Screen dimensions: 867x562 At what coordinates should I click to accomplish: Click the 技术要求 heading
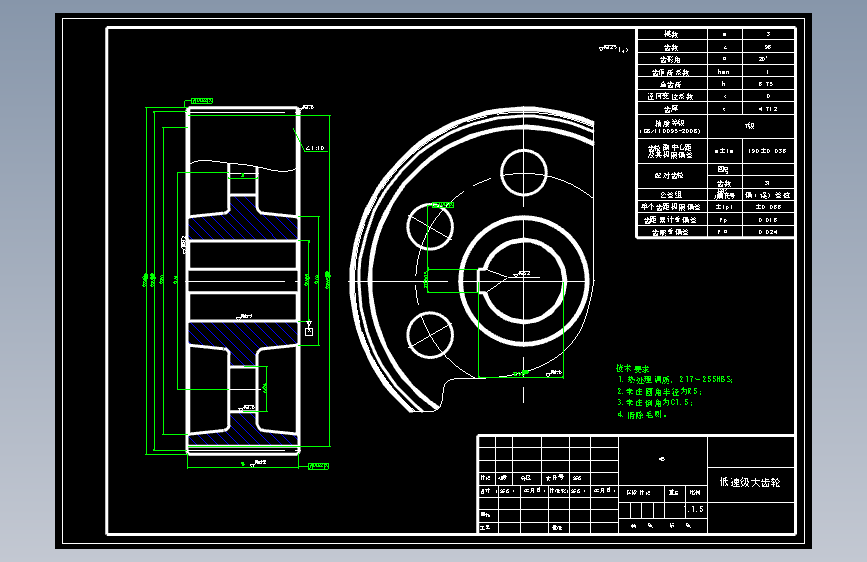tap(633, 368)
